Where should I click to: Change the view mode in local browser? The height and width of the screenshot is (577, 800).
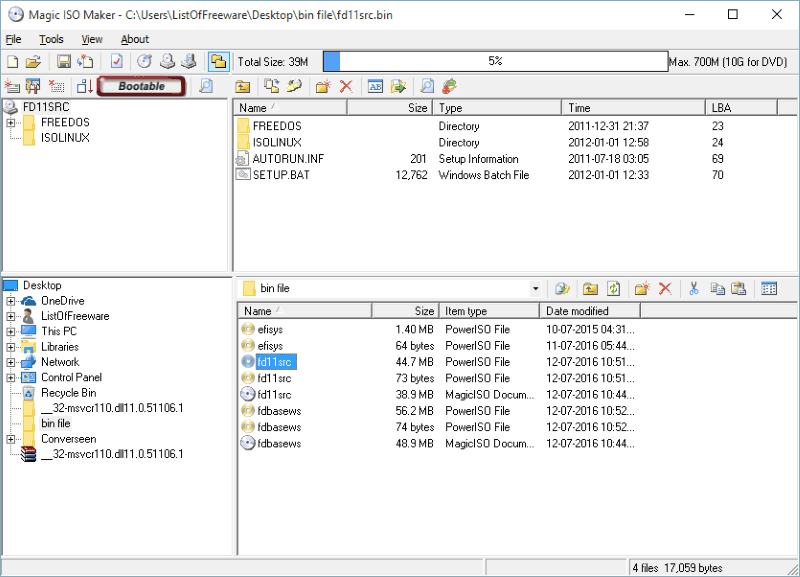tap(769, 289)
